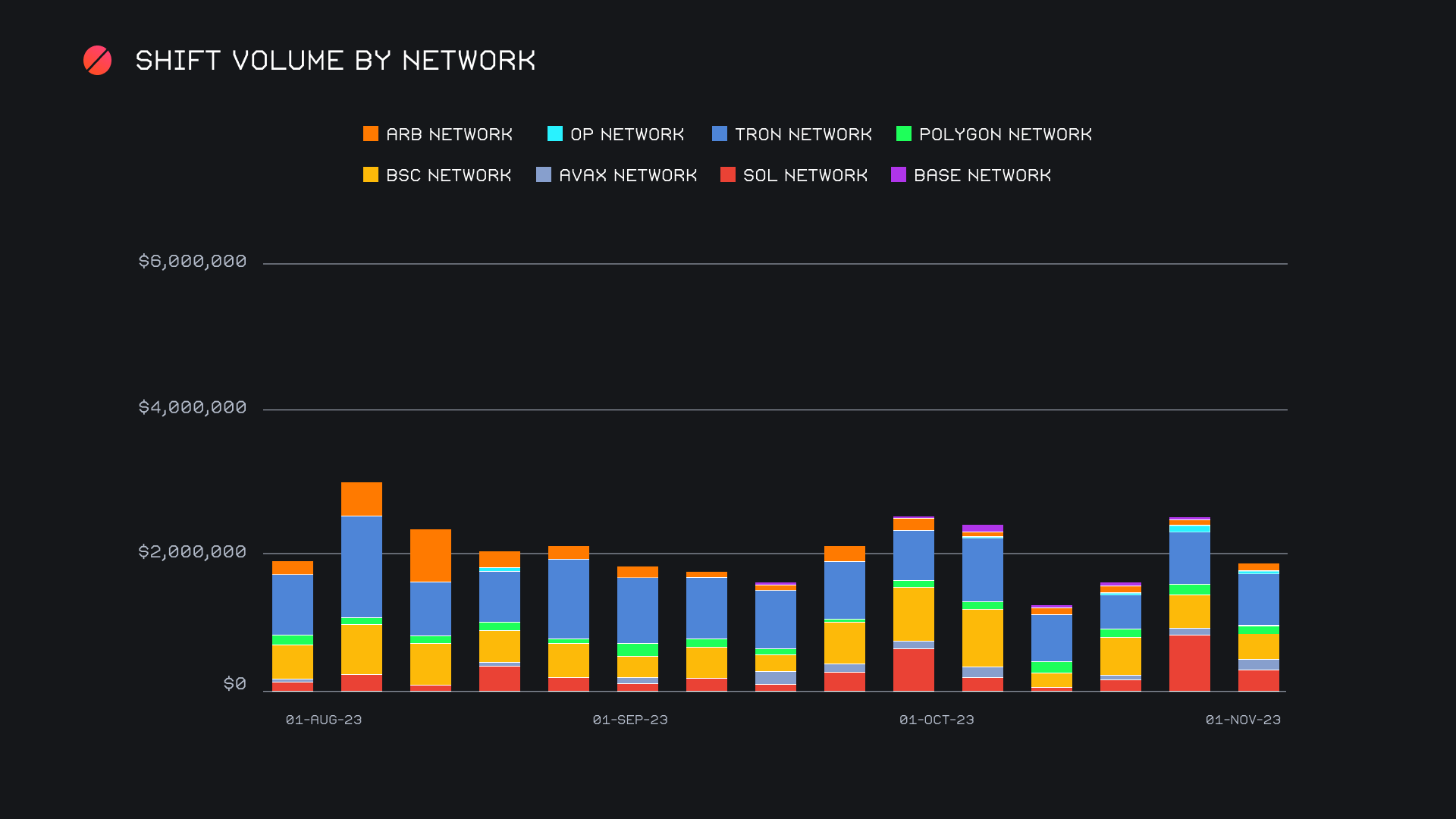Click the 01-OCT-23 axis date label

click(x=937, y=720)
